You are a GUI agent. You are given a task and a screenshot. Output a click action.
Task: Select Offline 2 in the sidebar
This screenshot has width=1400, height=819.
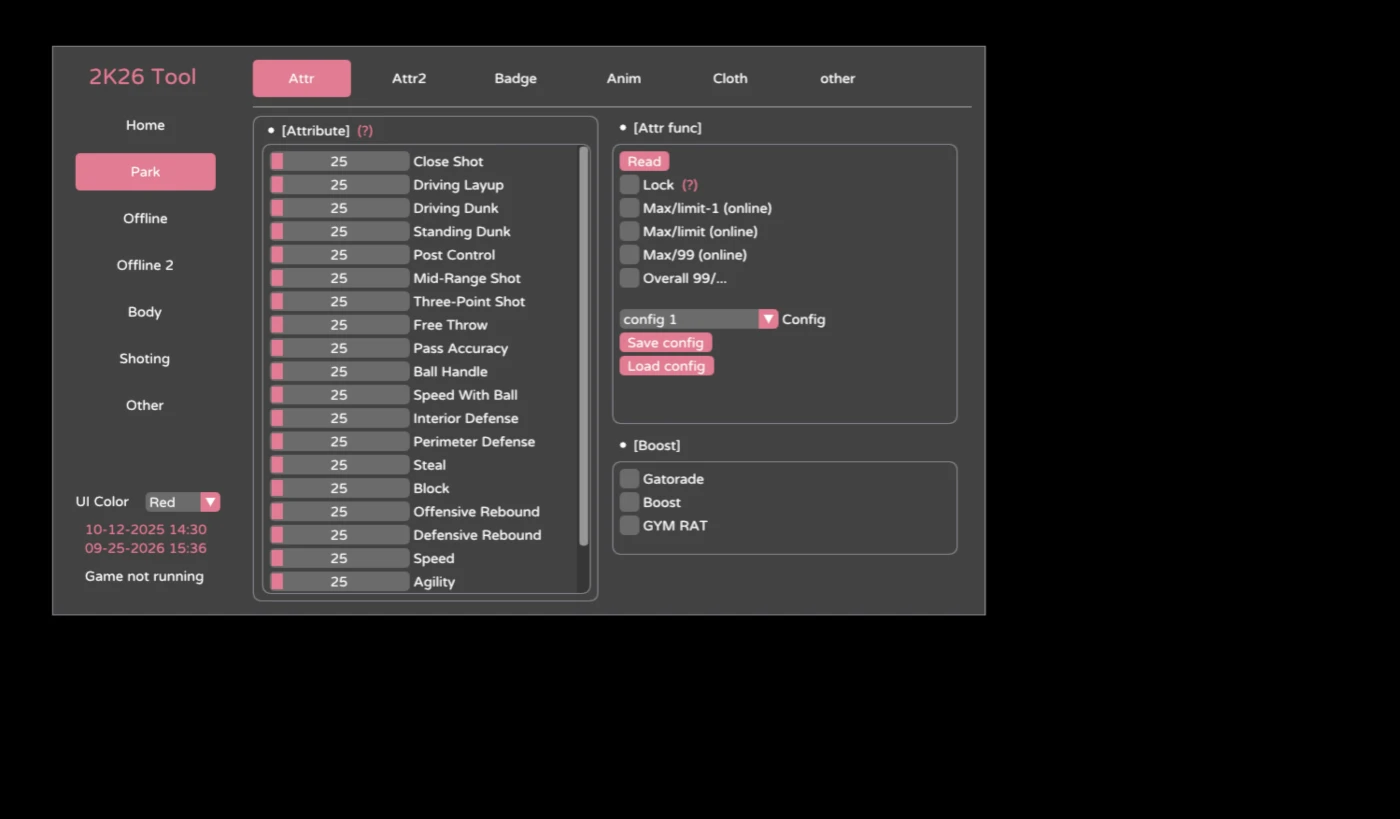[x=145, y=265]
